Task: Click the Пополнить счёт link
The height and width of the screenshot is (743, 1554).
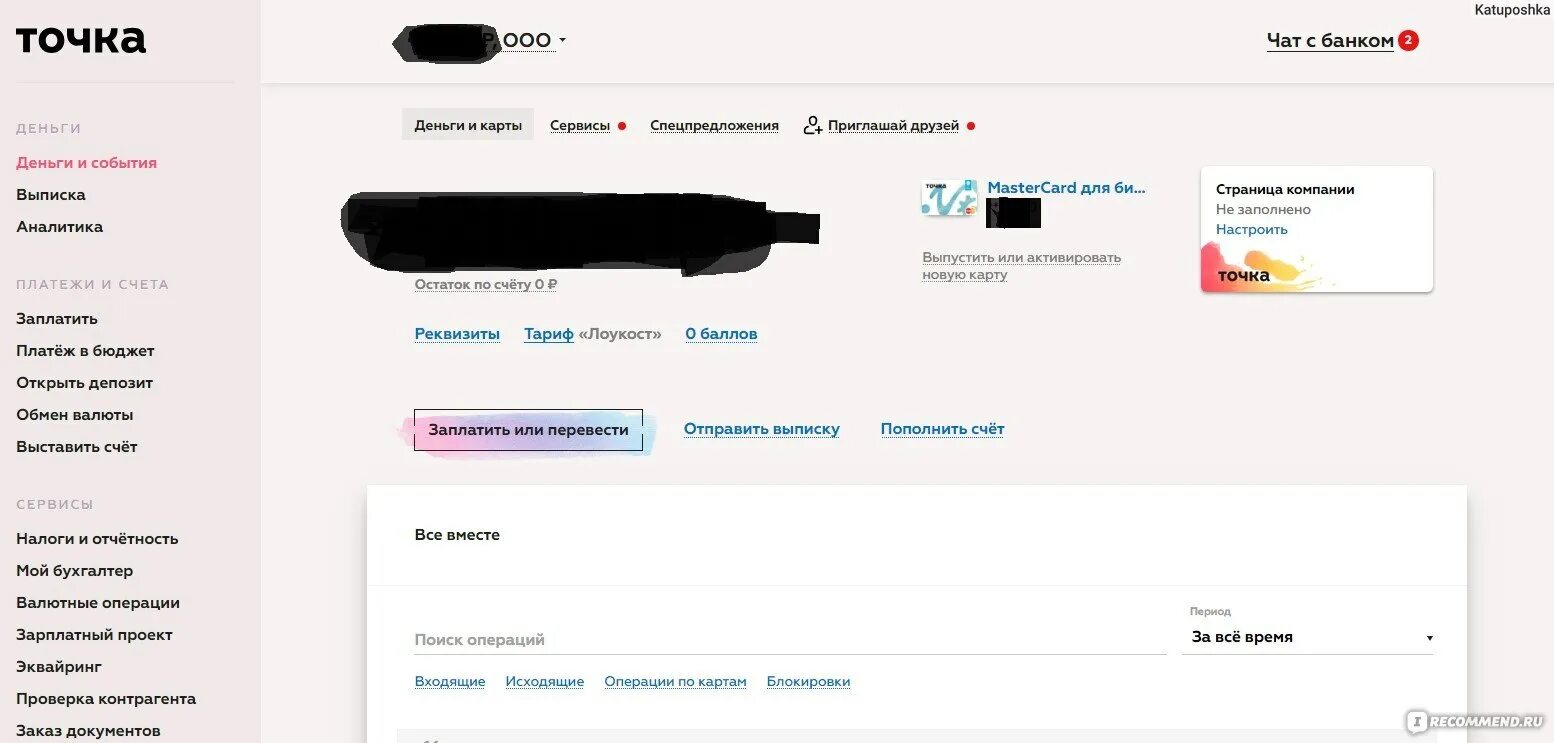Action: point(942,429)
